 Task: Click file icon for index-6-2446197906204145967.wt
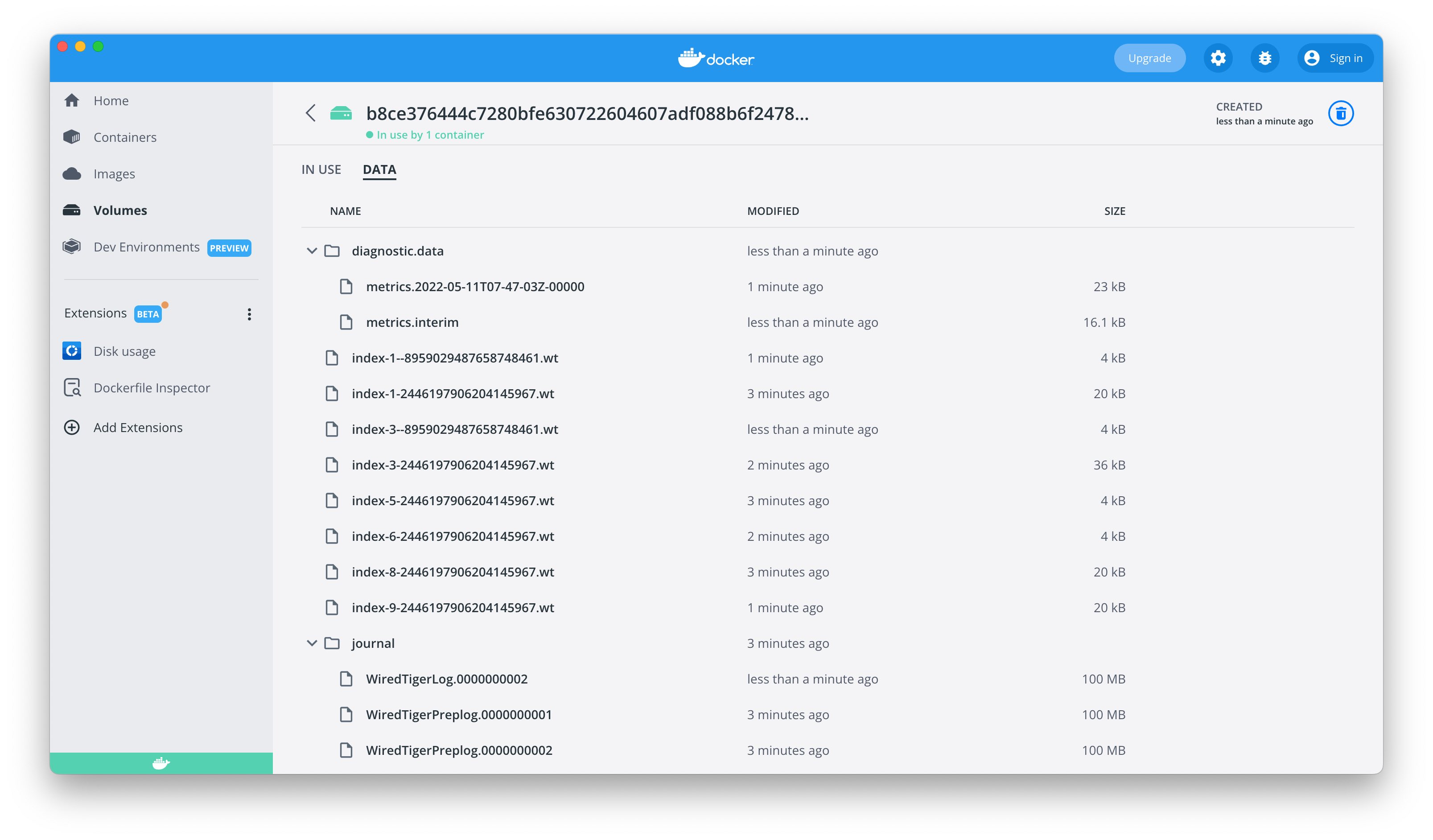coord(332,536)
